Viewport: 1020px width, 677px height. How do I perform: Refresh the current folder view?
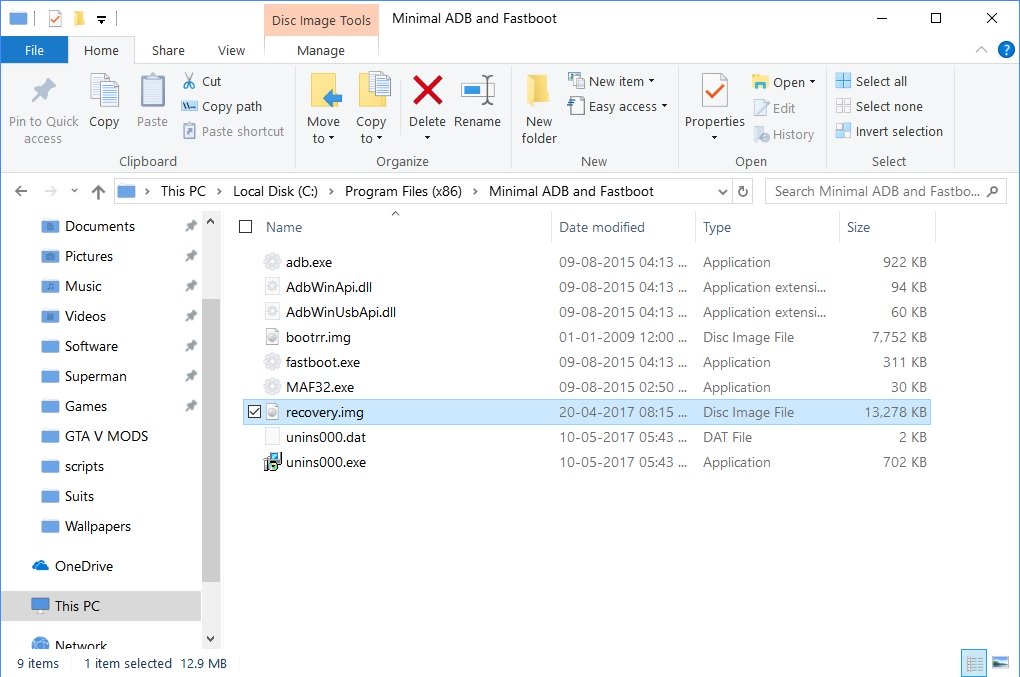(x=743, y=191)
